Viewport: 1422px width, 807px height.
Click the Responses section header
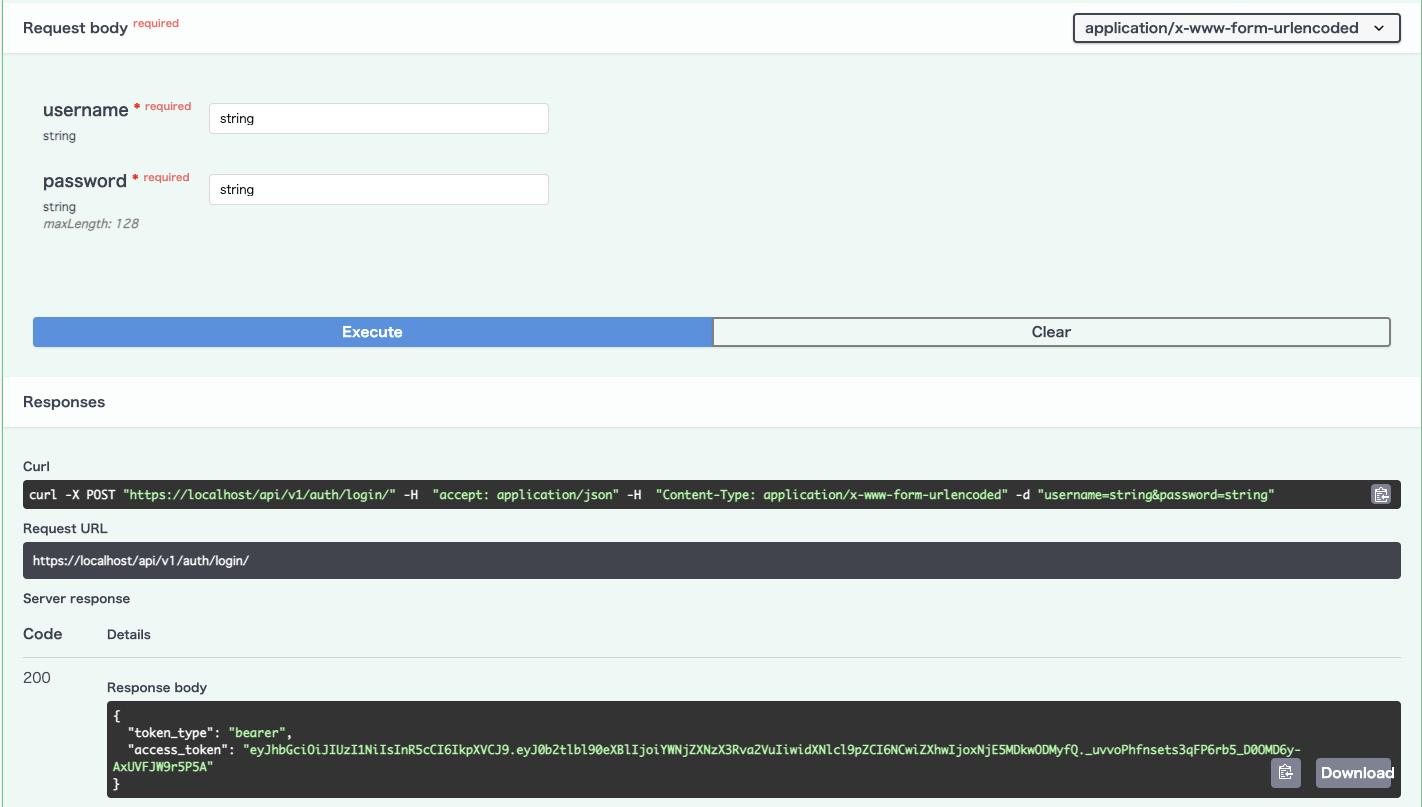(x=63, y=401)
